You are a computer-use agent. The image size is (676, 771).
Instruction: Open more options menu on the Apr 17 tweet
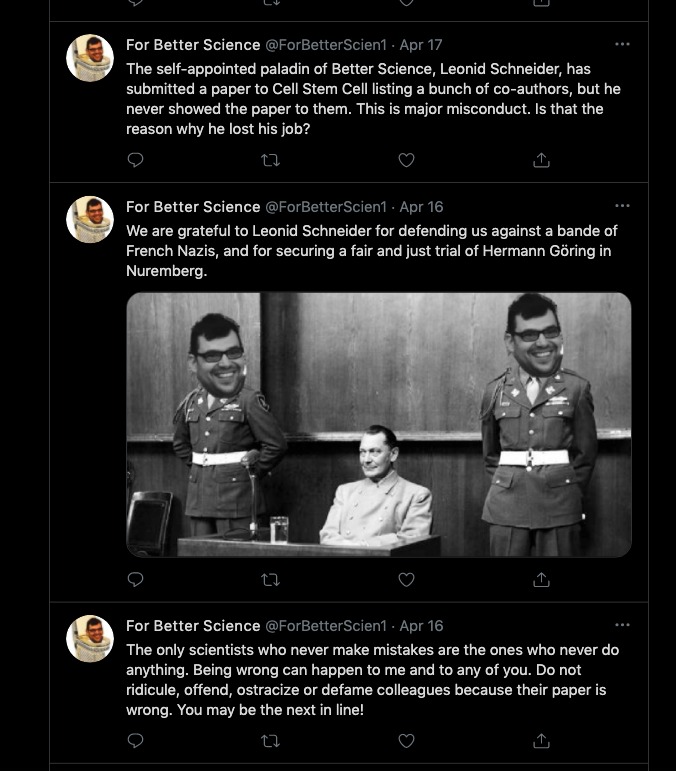622,45
